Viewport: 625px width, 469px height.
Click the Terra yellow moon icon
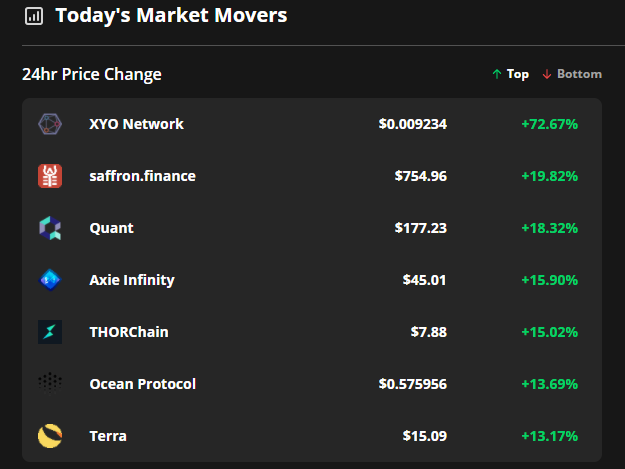click(x=50, y=436)
